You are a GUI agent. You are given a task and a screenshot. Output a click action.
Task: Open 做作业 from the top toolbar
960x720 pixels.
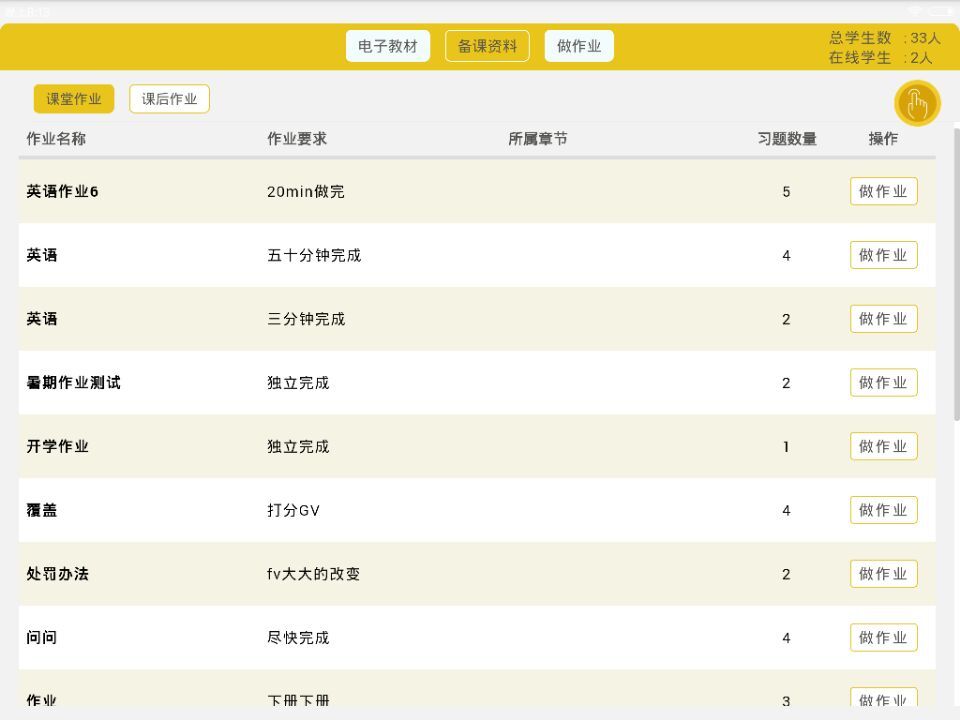579,45
